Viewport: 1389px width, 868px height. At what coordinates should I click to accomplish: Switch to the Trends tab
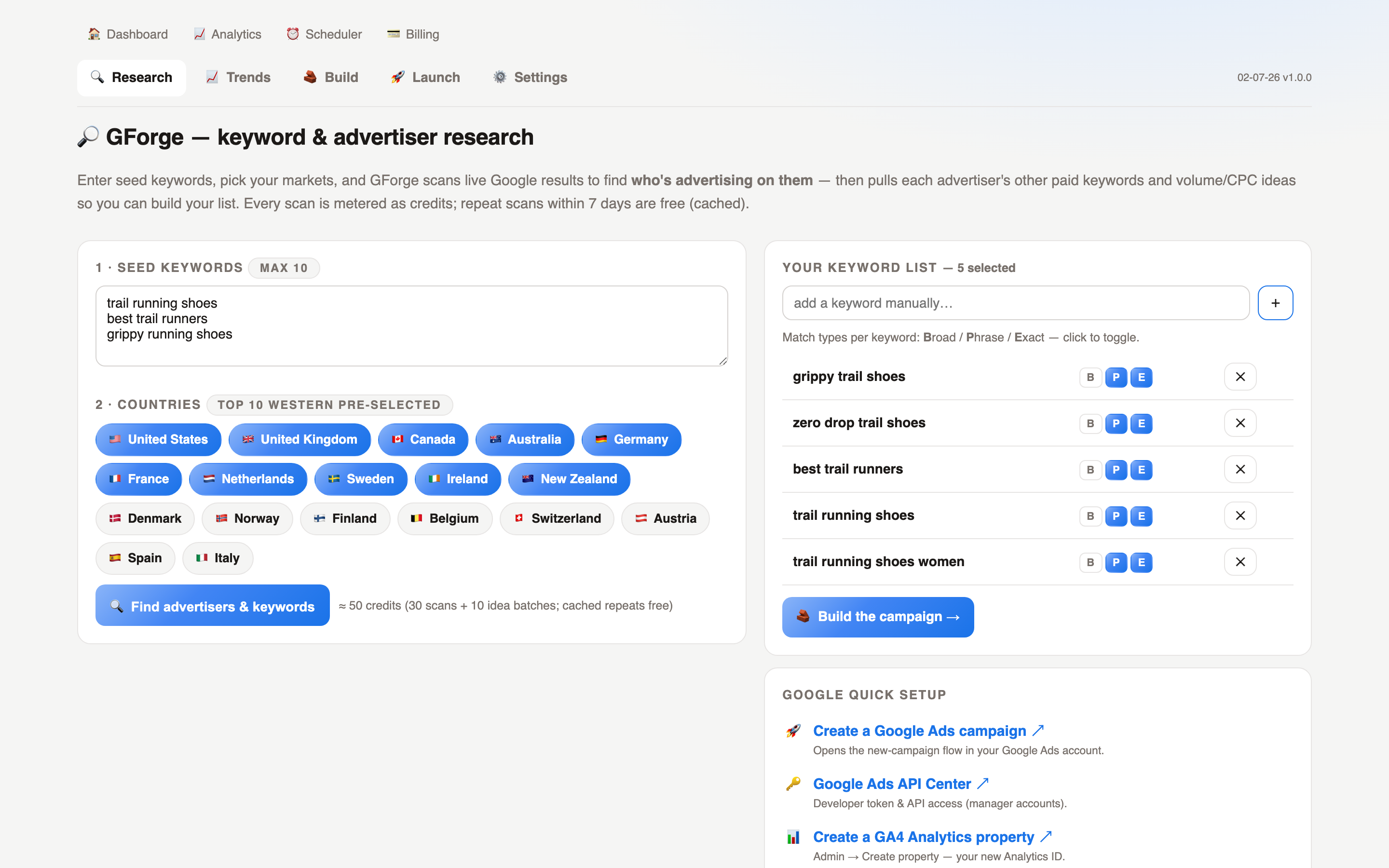pos(238,78)
